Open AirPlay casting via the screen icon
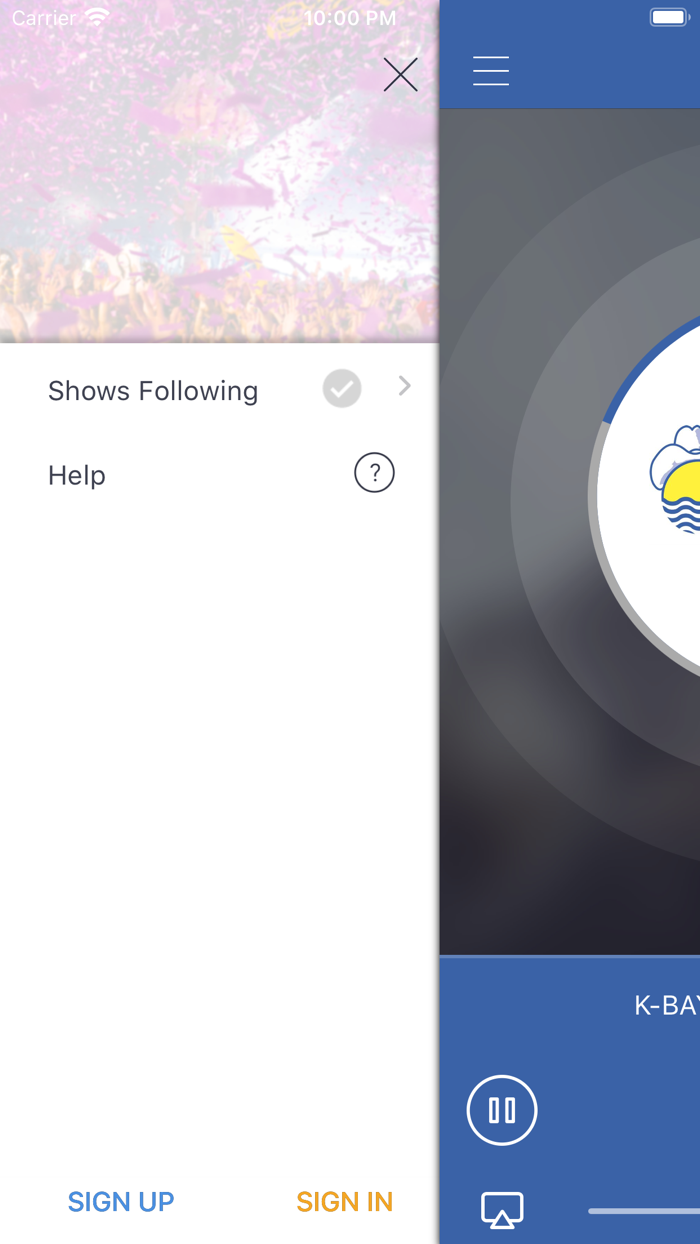The width and height of the screenshot is (700, 1244). 502,1210
